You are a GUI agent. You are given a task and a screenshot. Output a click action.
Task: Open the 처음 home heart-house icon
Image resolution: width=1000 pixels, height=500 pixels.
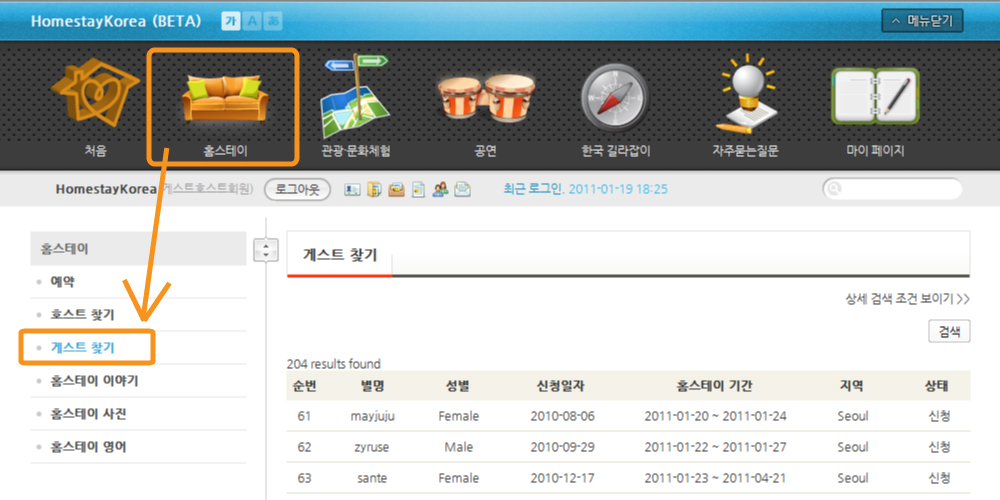click(x=95, y=95)
